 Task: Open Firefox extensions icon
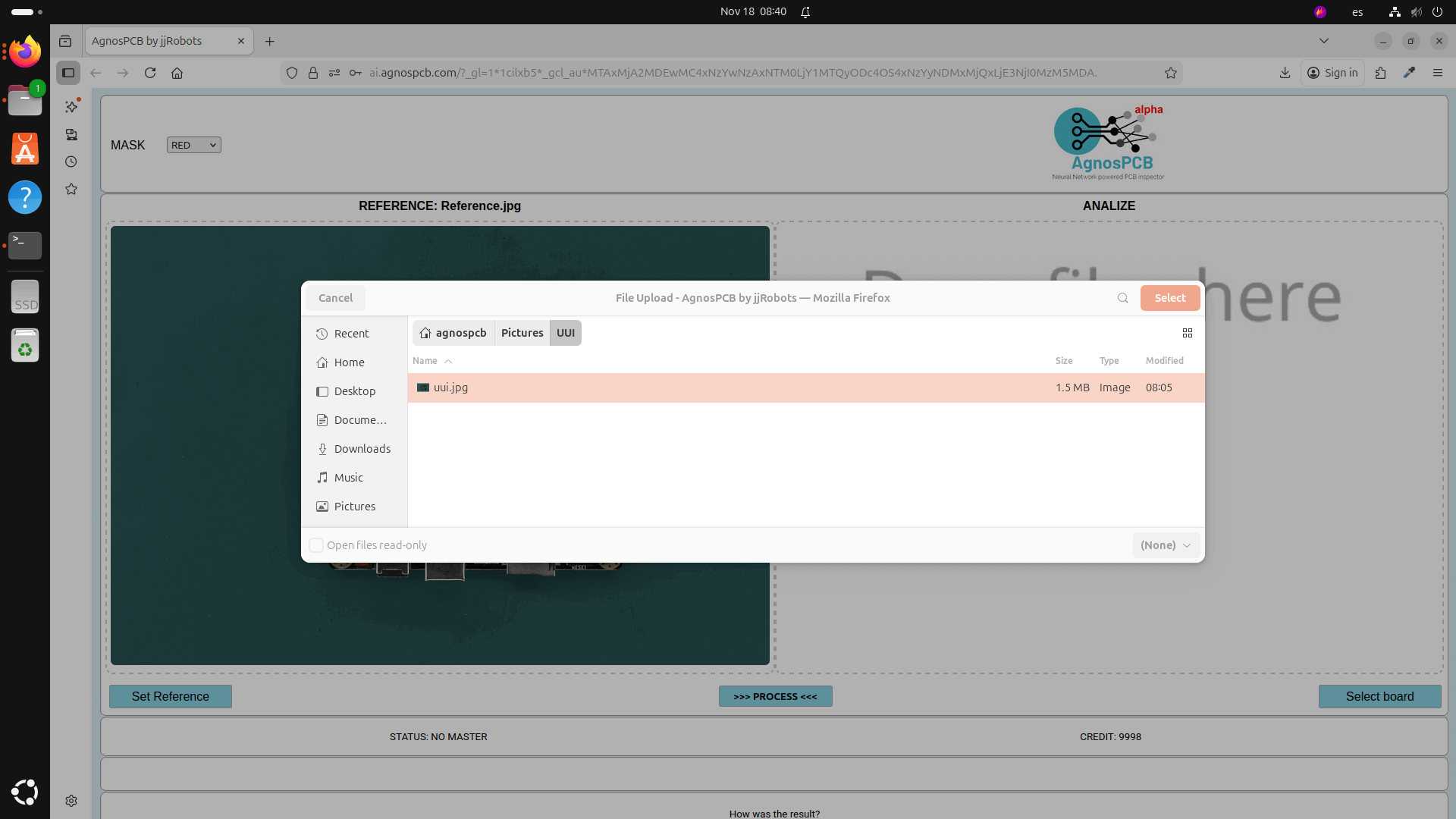click(x=1380, y=73)
